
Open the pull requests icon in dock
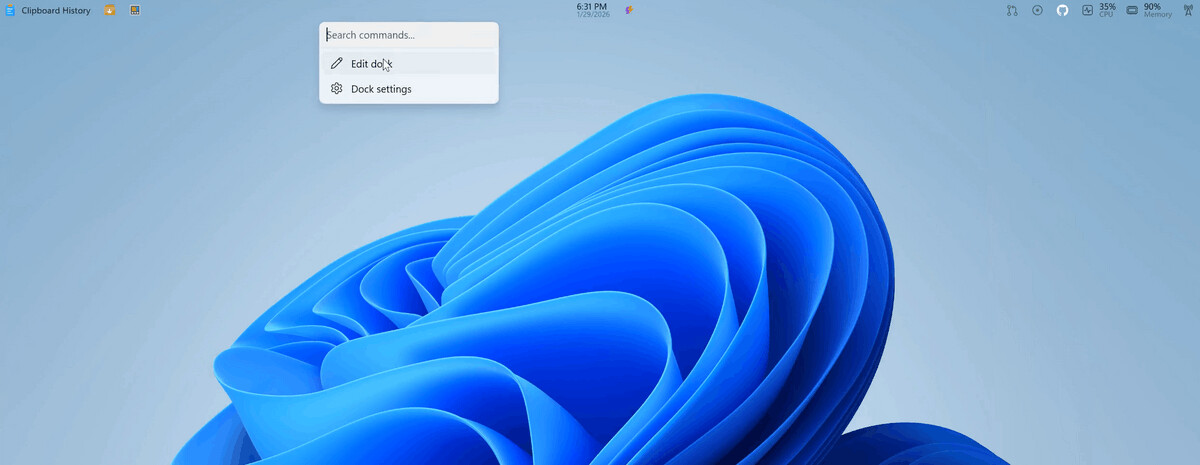tap(1012, 10)
